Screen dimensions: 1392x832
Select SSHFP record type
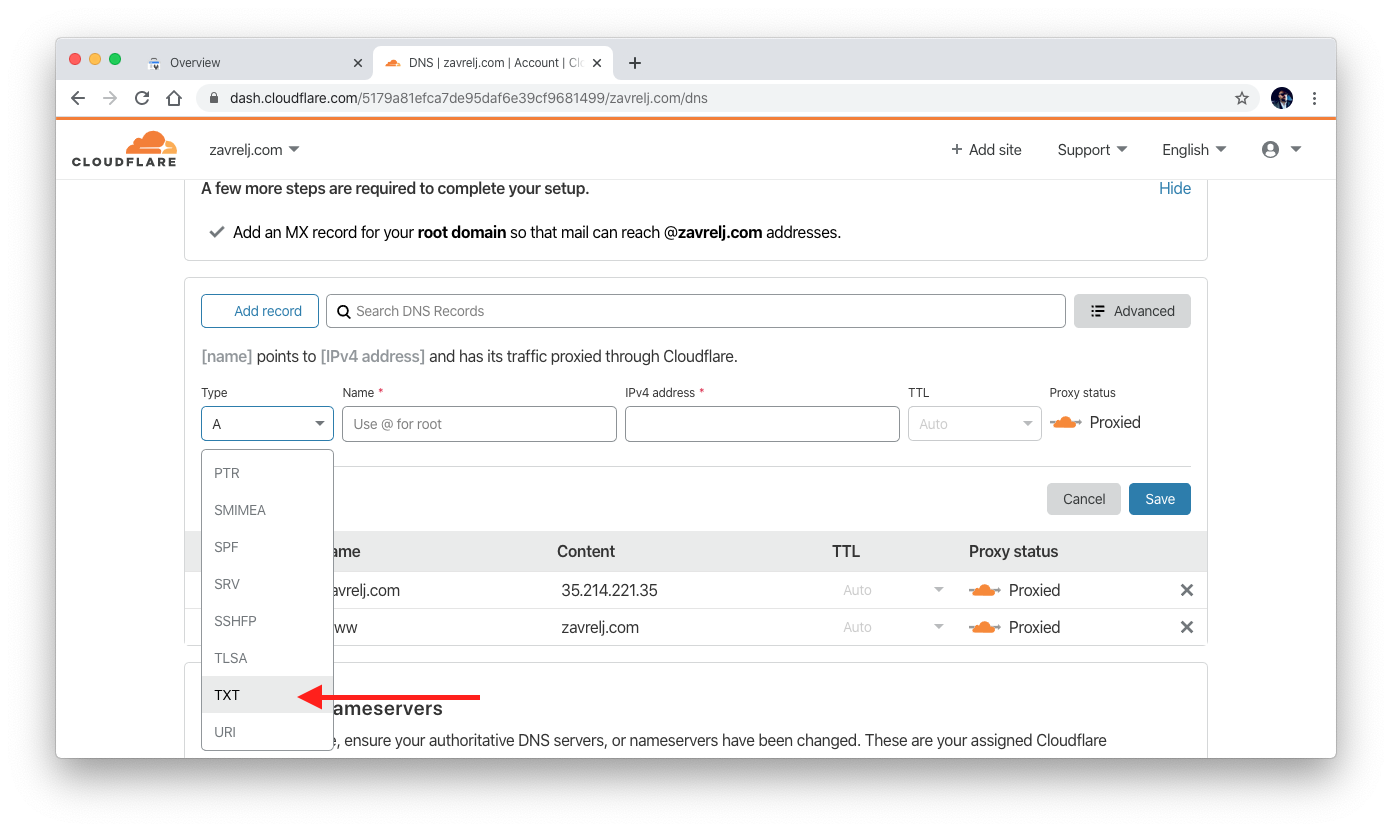[267, 621]
